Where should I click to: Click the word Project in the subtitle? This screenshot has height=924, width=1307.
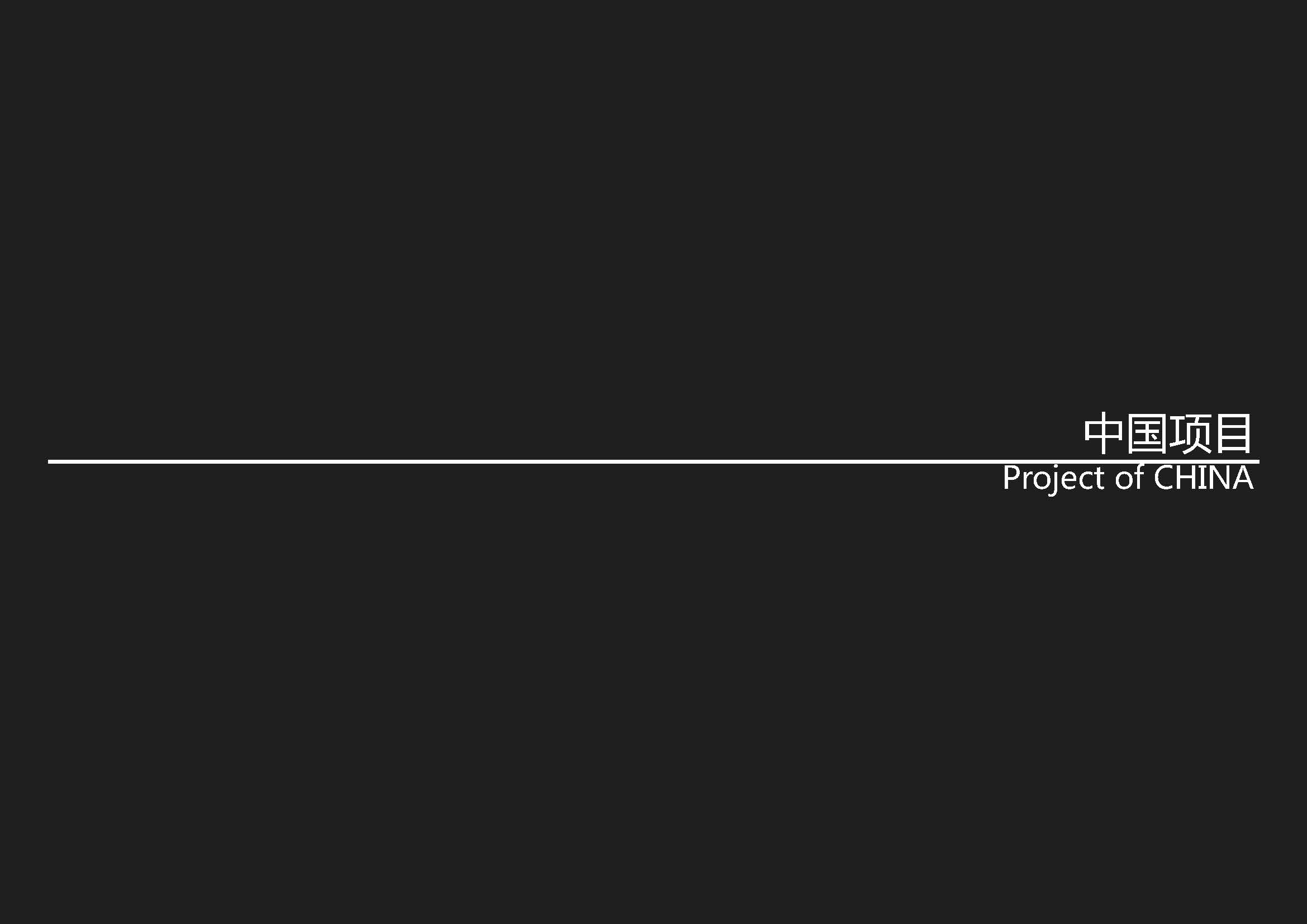(1054, 480)
